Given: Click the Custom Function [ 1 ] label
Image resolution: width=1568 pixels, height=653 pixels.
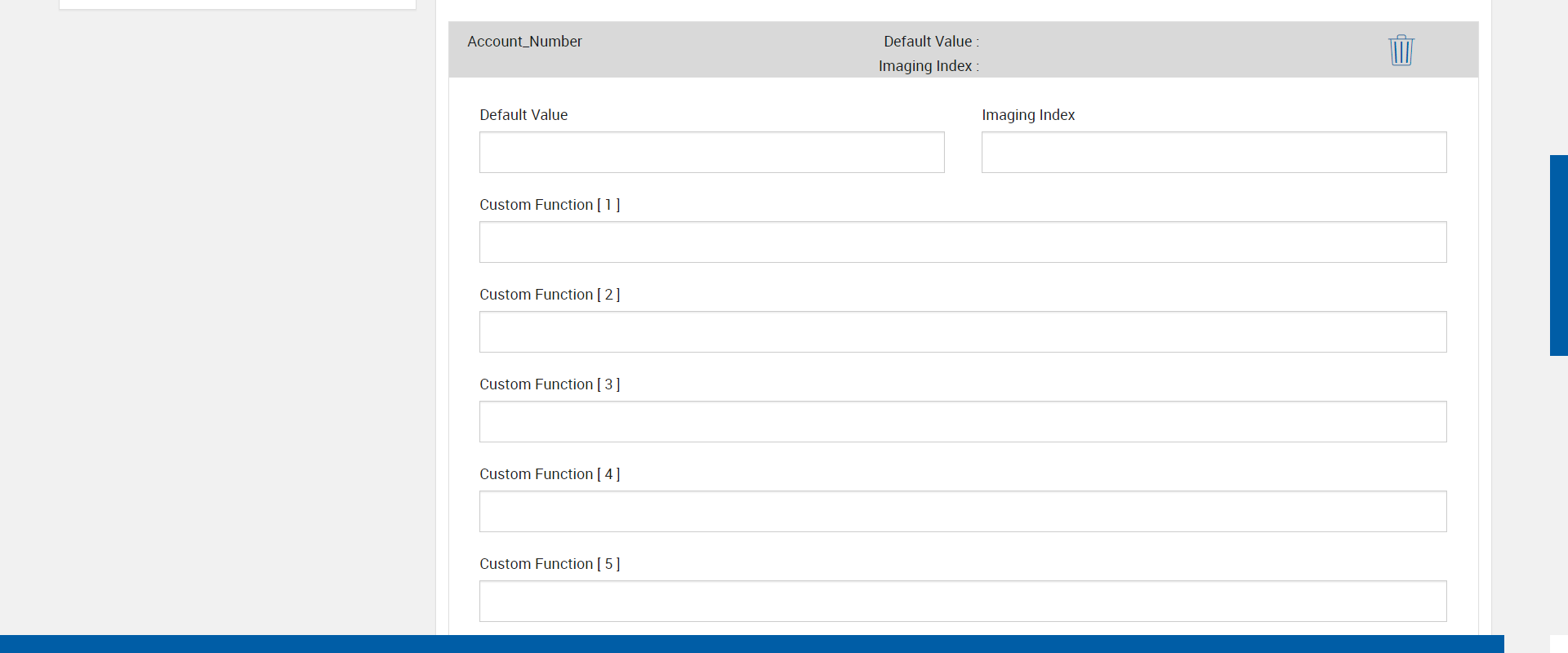Looking at the screenshot, I should point(550,205).
